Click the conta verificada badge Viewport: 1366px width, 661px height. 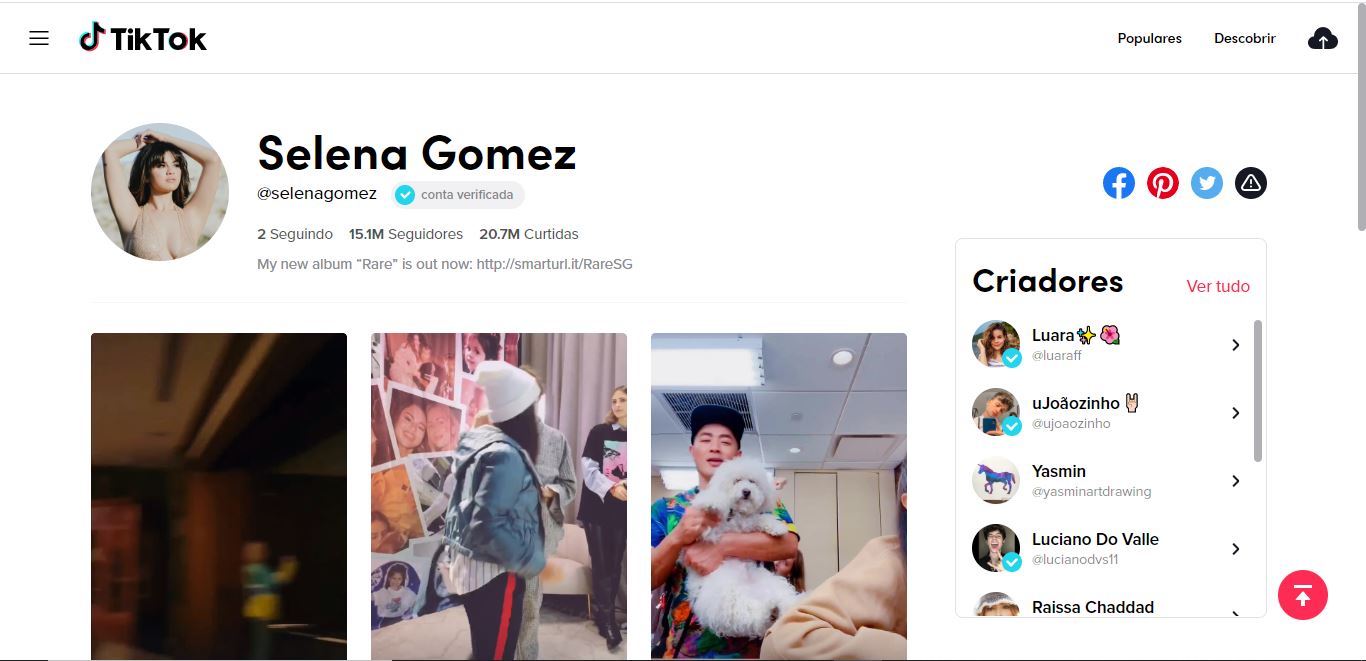pyautogui.click(x=457, y=195)
